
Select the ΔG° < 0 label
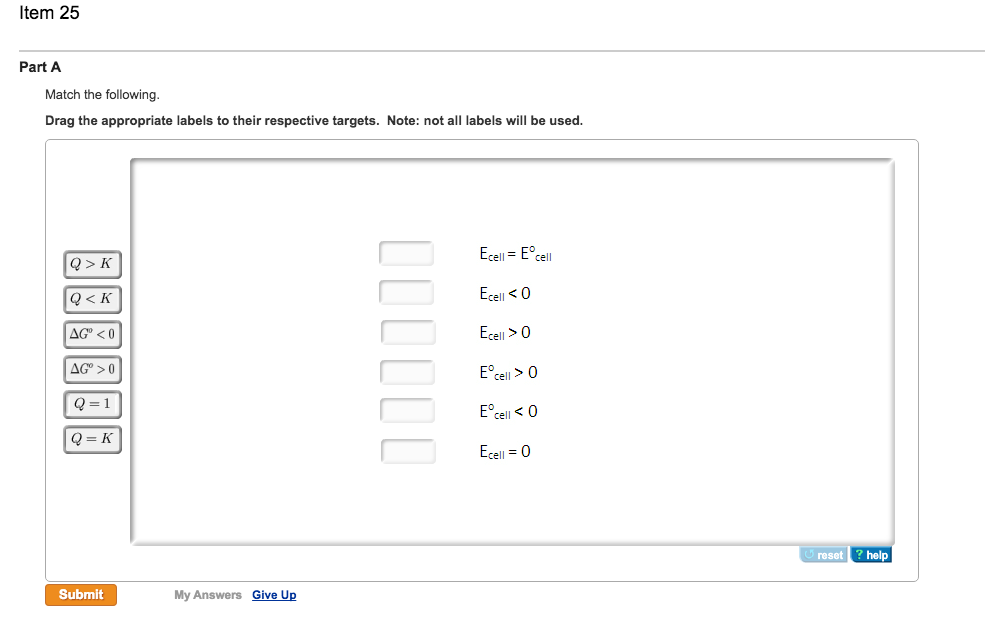(92, 334)
